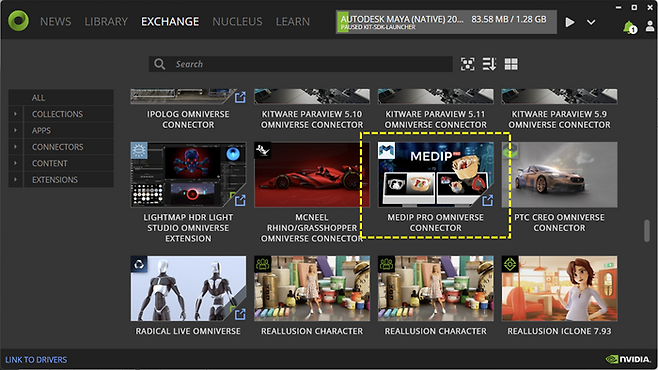
Task: Click the Search input field
Action: 300,64
